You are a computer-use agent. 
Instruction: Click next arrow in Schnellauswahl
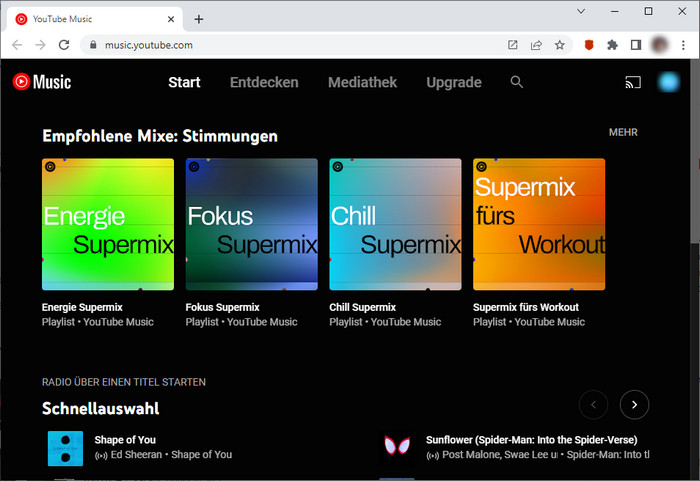tap(634, 405)
